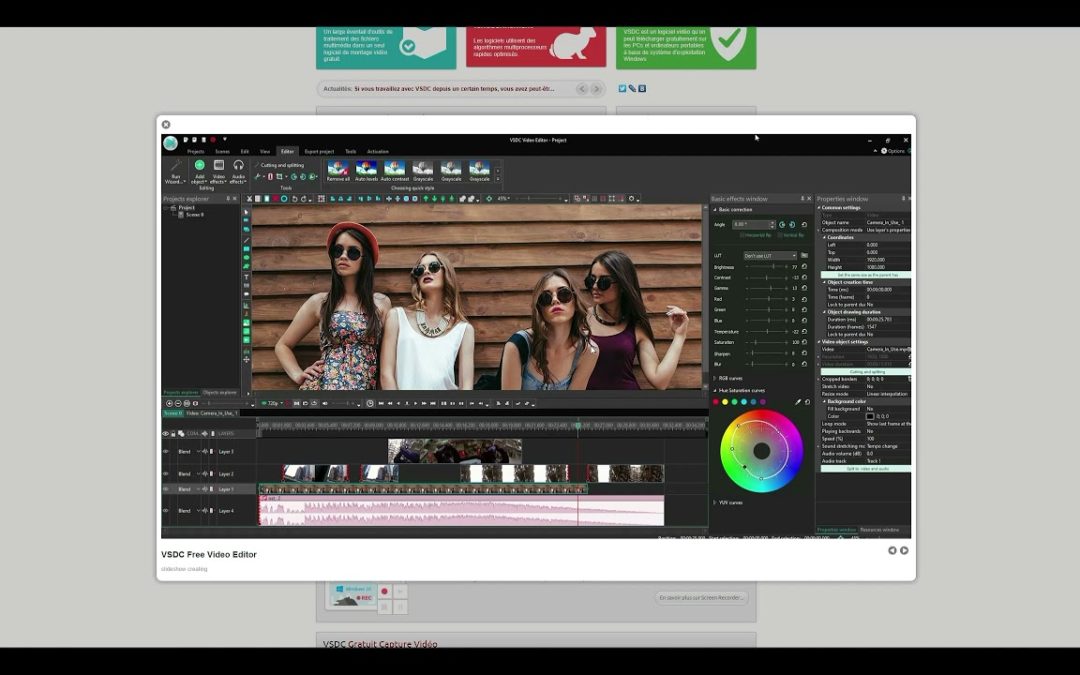Pick the eyedropper in Hue Saturation curves

[798, 402]
